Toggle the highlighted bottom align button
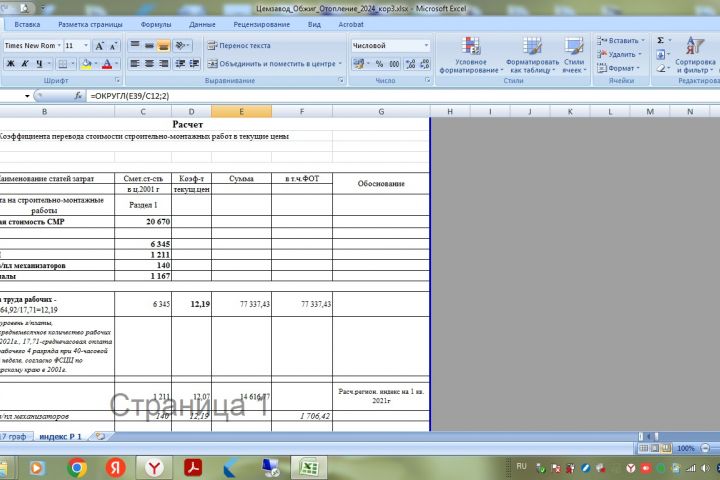Image resolution: width=720 pixels, height=480 pixels. coord(163,45)
